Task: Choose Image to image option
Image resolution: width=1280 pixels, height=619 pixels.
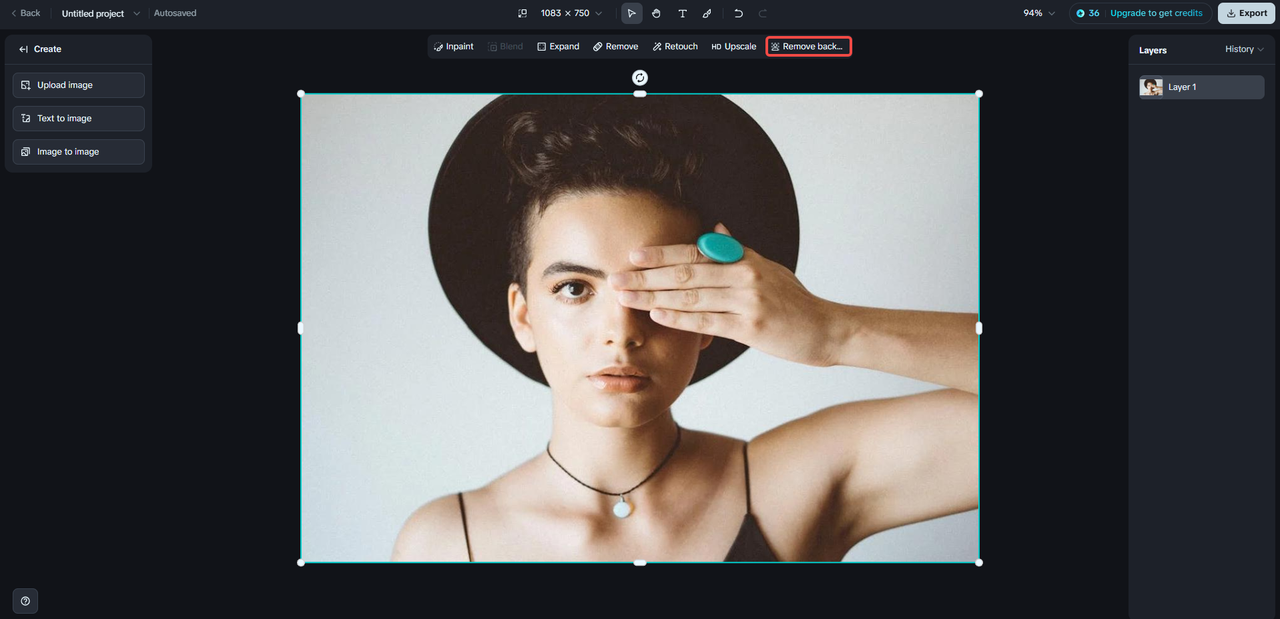Action: [79, 151]
